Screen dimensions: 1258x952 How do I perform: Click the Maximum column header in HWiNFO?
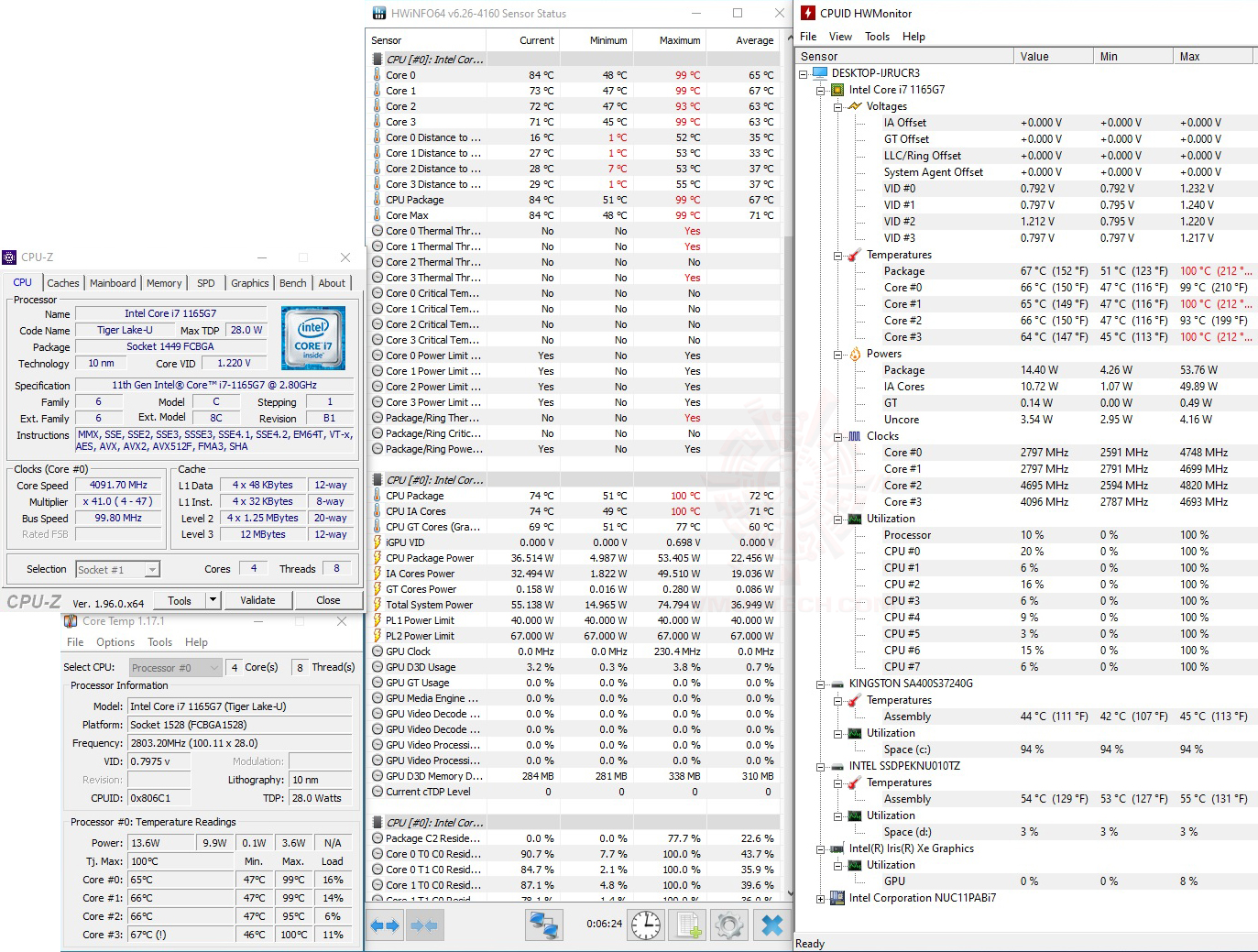click(669, 40)
